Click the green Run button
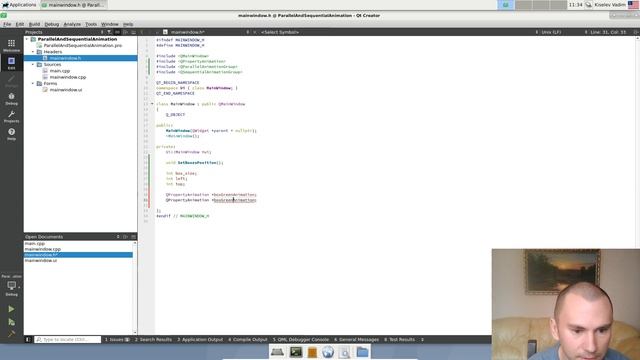This screenshot has width=640, height=360. (11, 309)
